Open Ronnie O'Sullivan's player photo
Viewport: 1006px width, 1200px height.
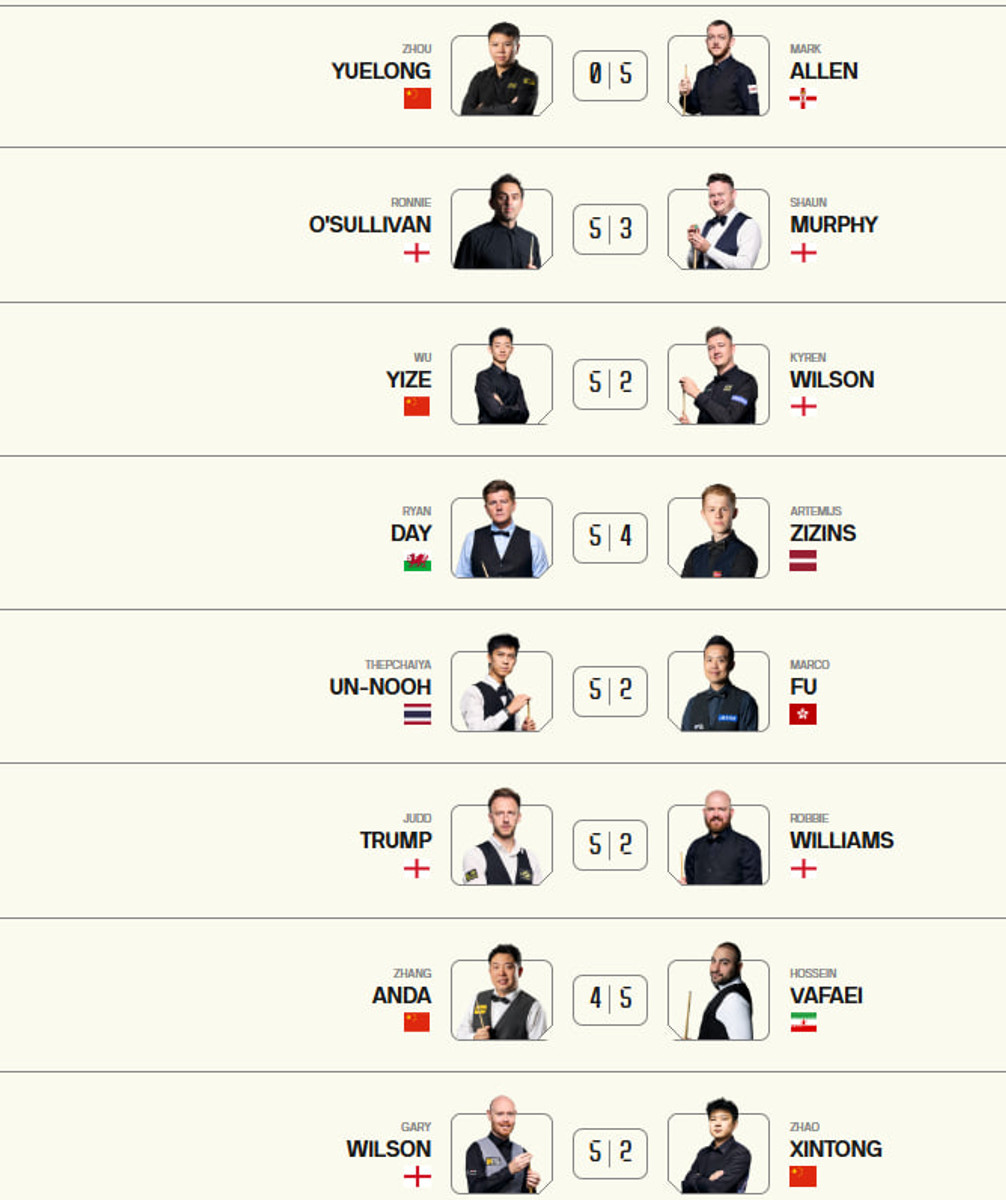[501, 229]
